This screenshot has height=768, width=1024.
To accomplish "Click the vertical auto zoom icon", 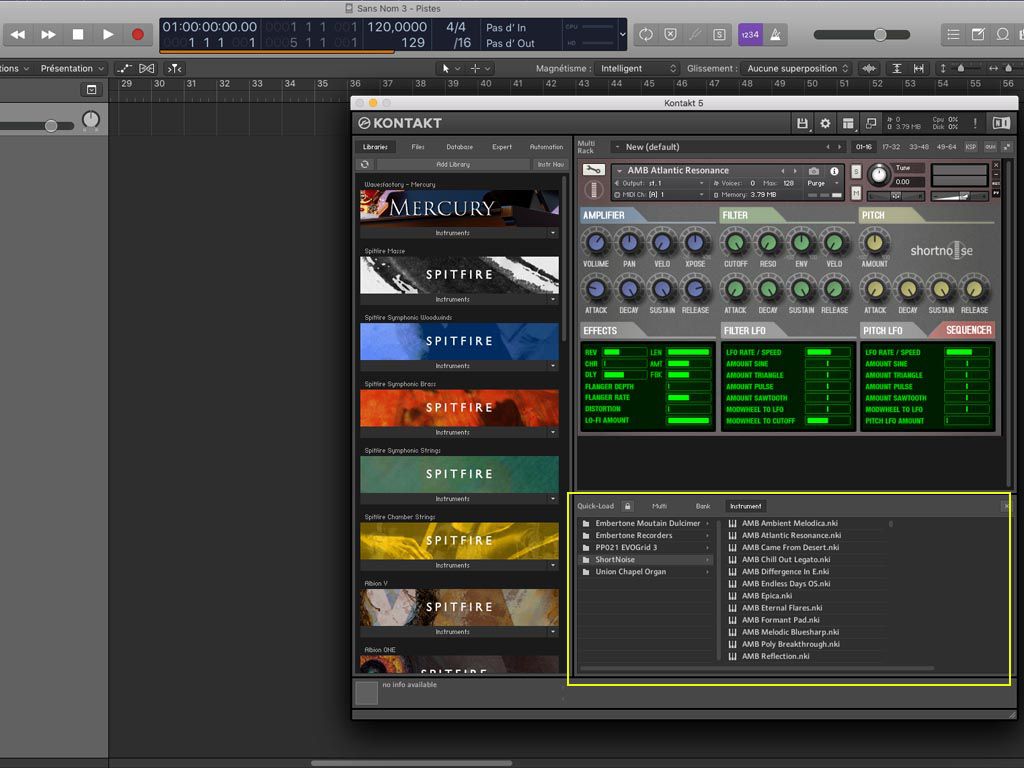I will pos(897,68).
